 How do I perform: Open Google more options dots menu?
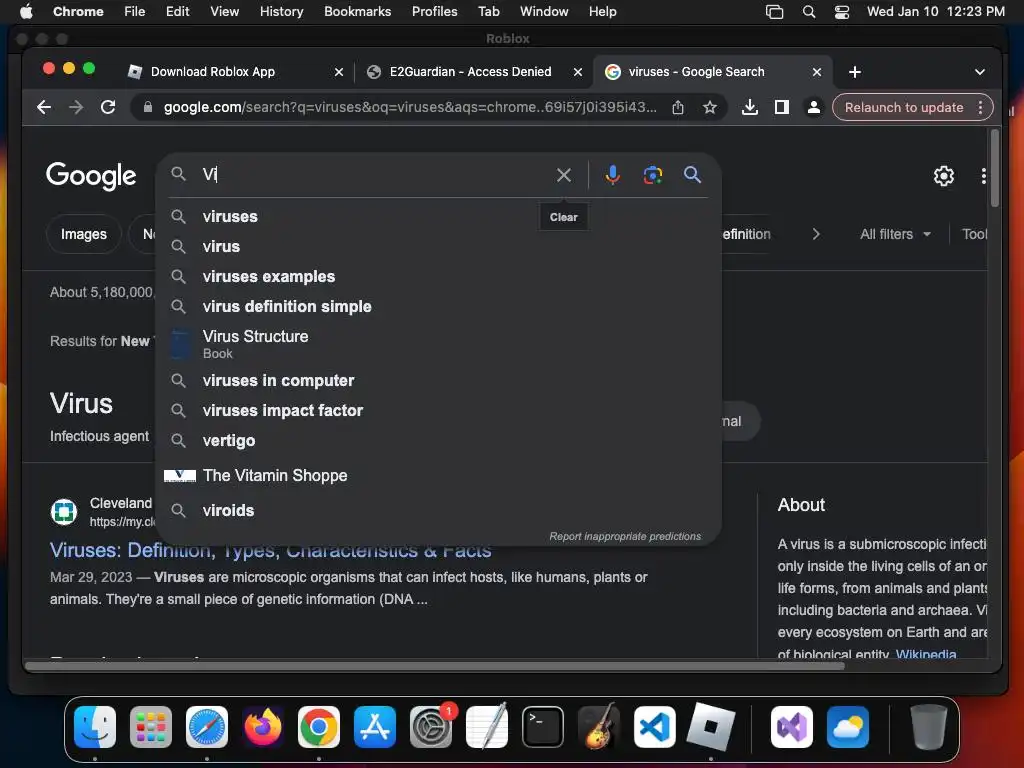coord(983,176)
